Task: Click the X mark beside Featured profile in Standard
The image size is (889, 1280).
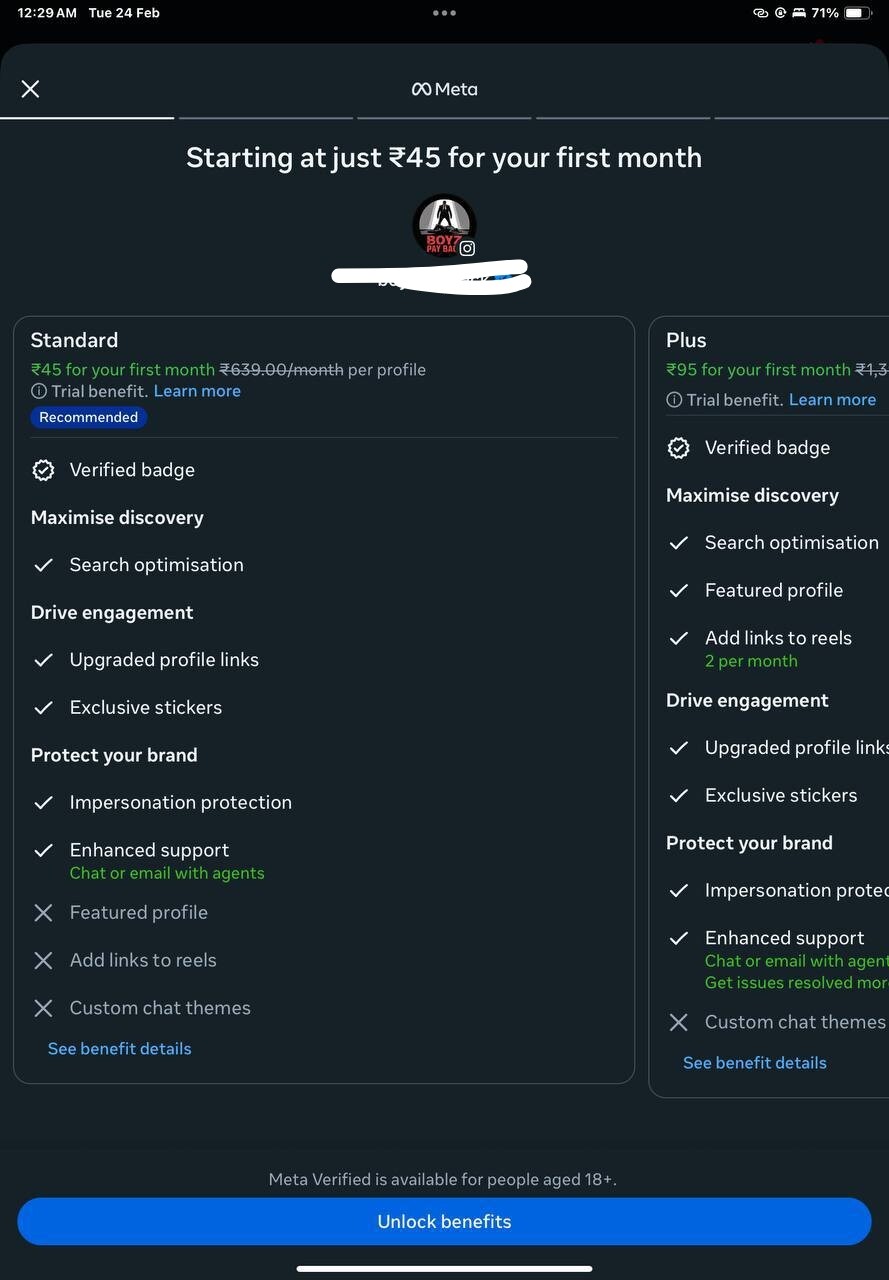Action: (x=43, y=913)
